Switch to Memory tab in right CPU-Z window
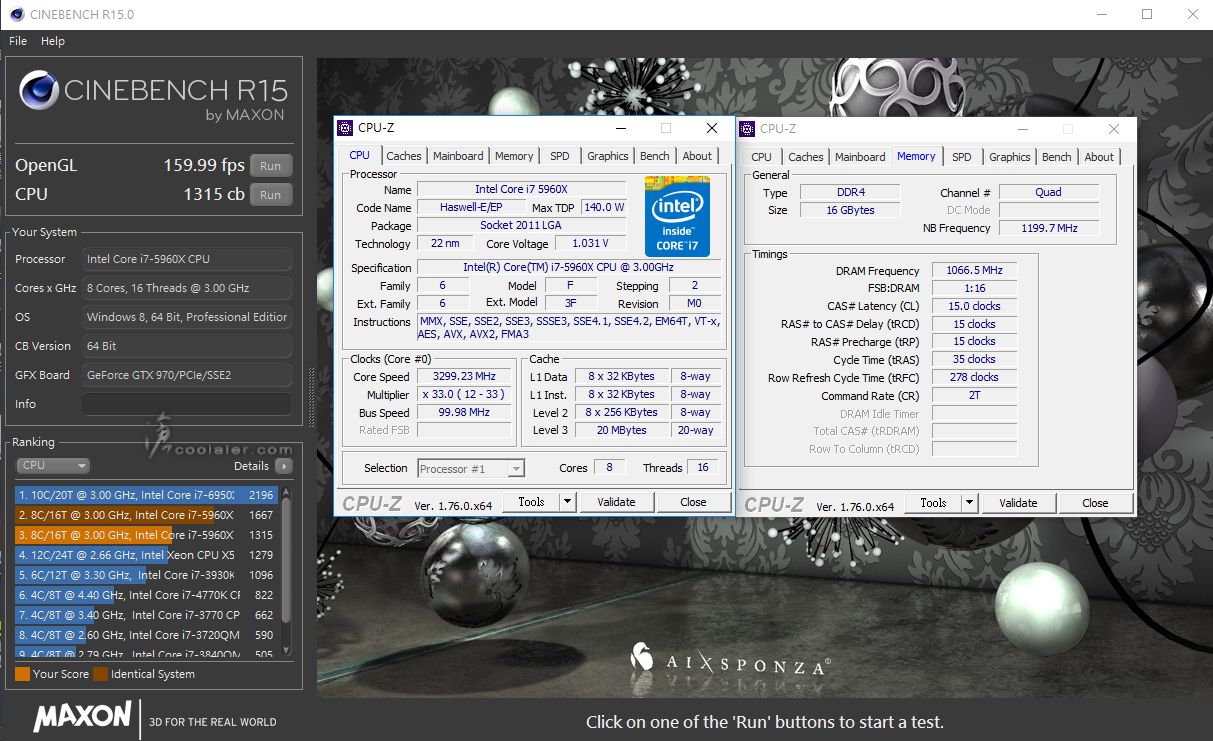Viewport: 1213px width, 741px height. 916,156
